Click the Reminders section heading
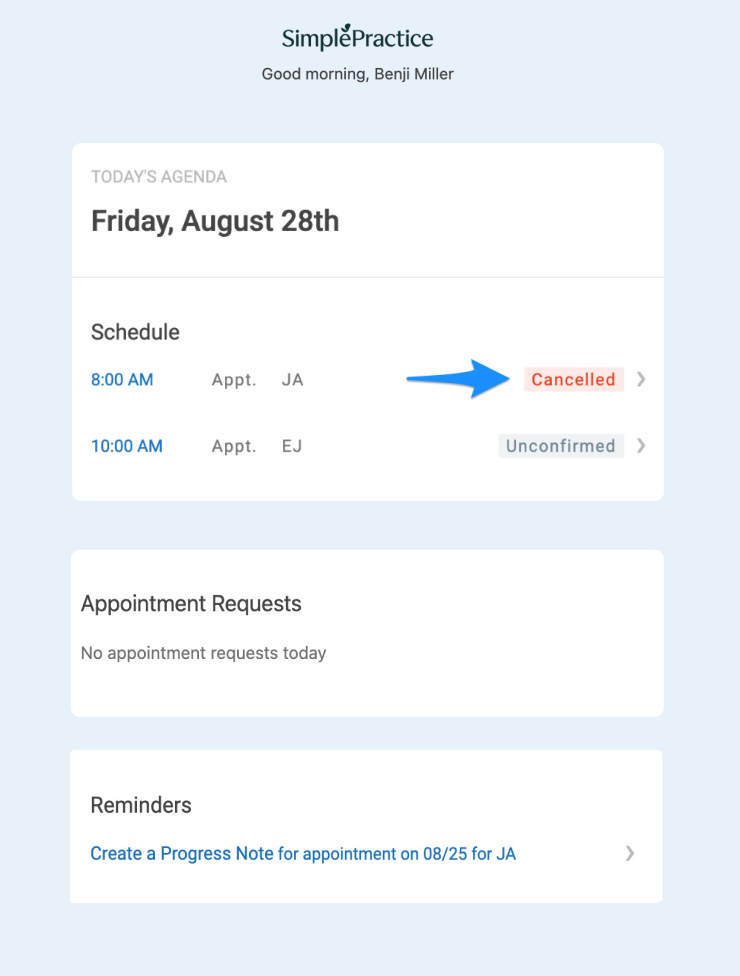This screenshot has height=976, width=740. click(141, 805)
